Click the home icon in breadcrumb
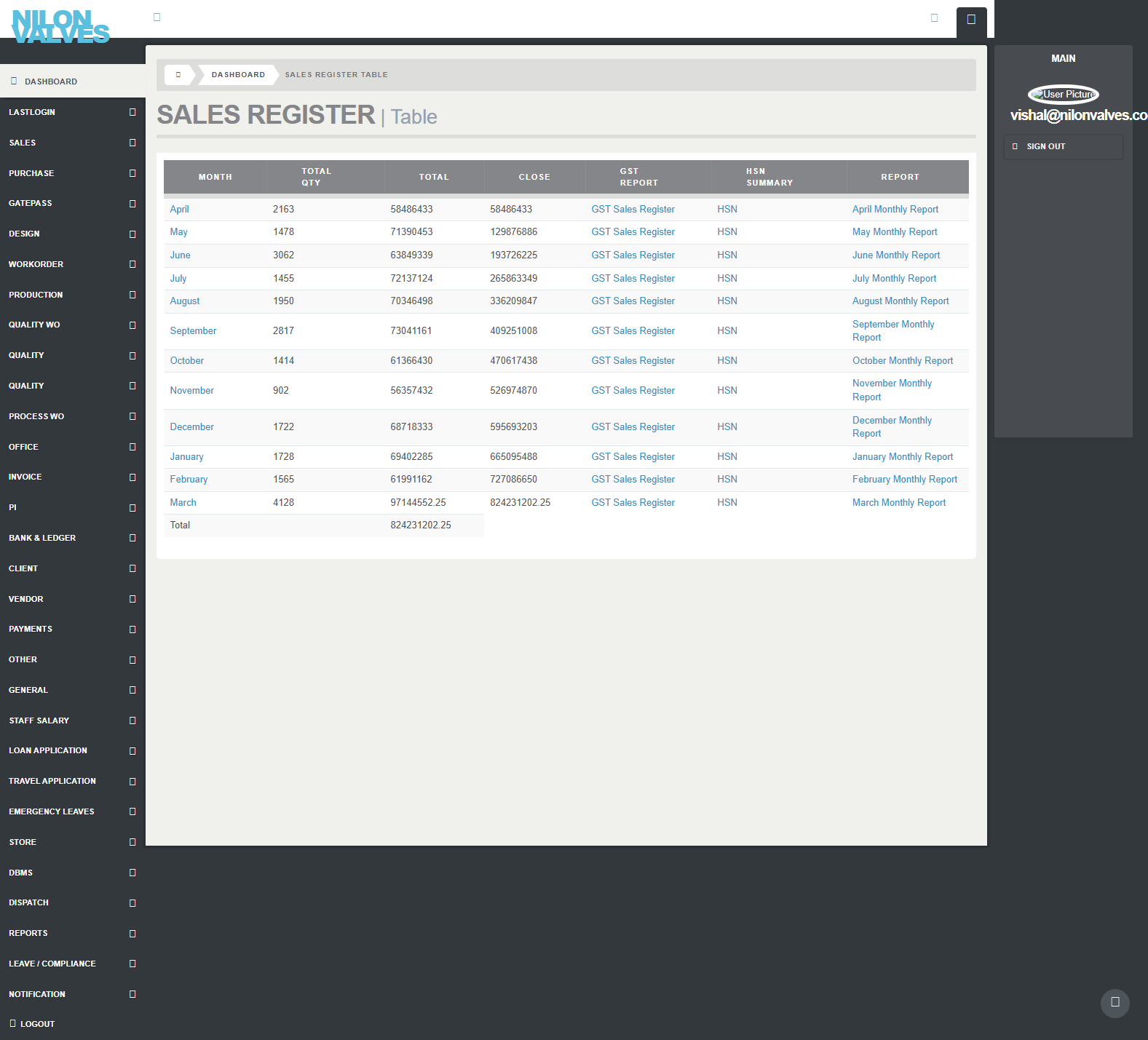 178,75
